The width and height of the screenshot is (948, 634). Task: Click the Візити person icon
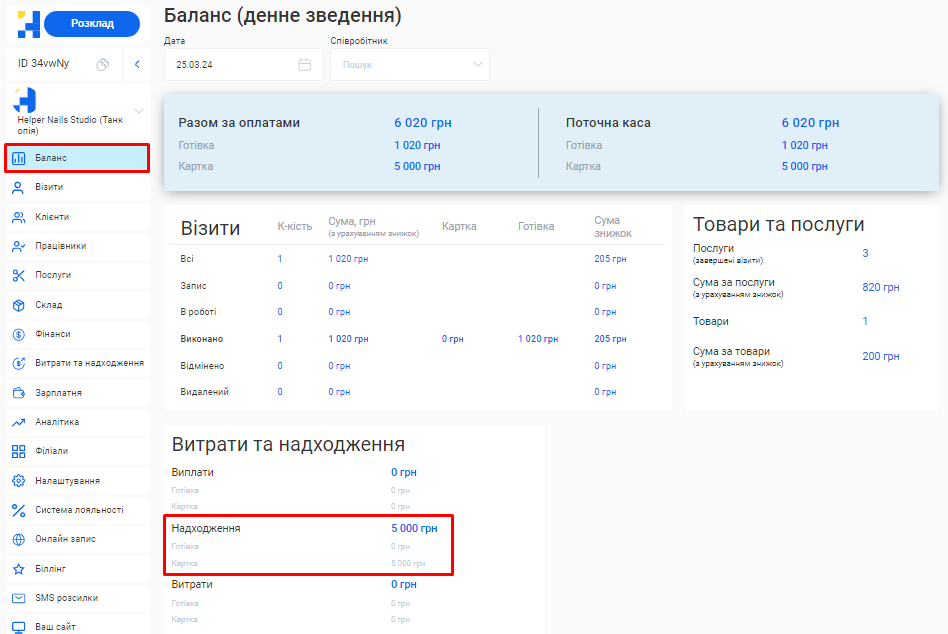pyautogui.click(x=18, y=187)
